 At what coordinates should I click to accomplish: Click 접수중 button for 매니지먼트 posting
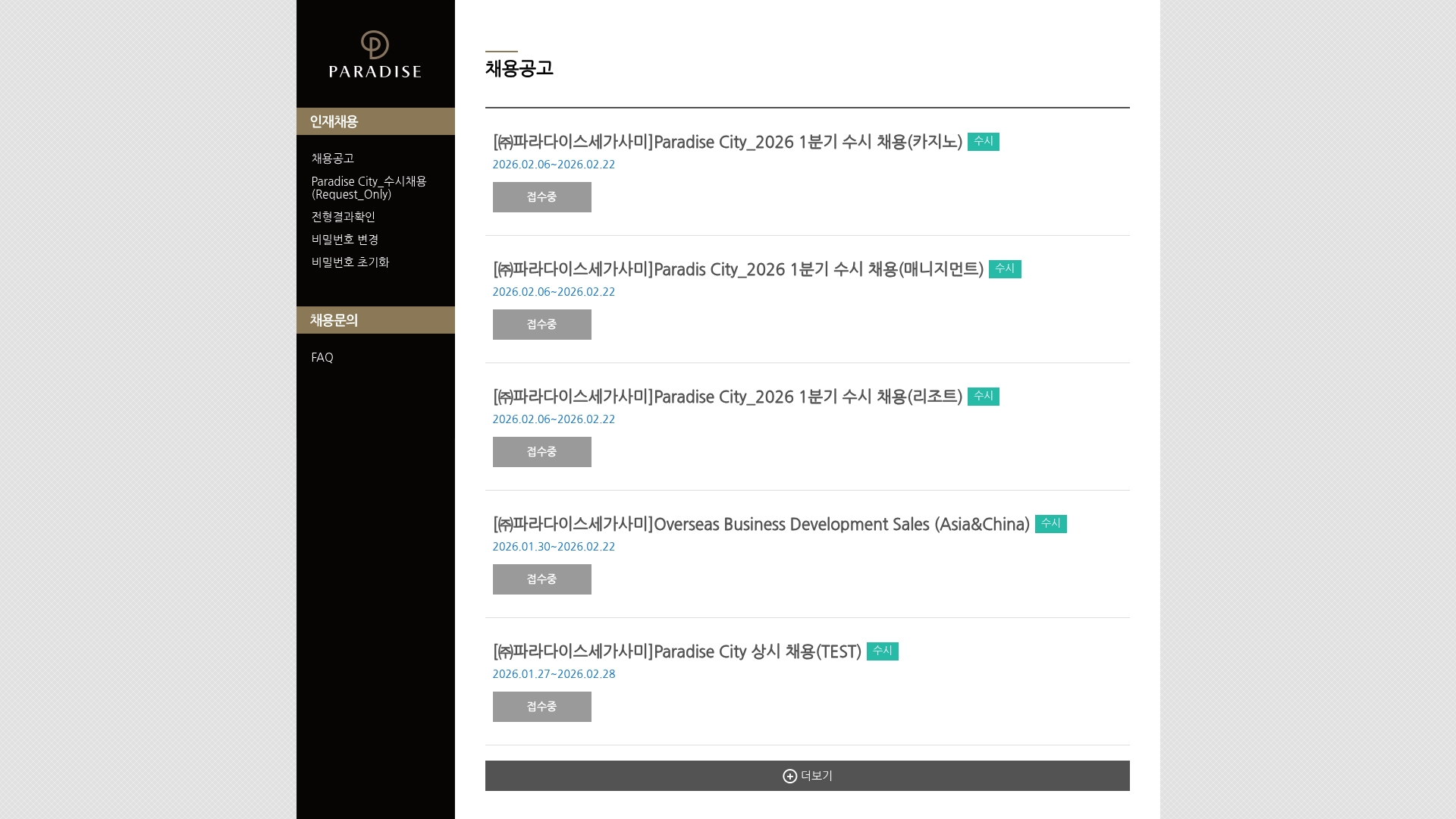pyautogui.click(x=541, y=325)
